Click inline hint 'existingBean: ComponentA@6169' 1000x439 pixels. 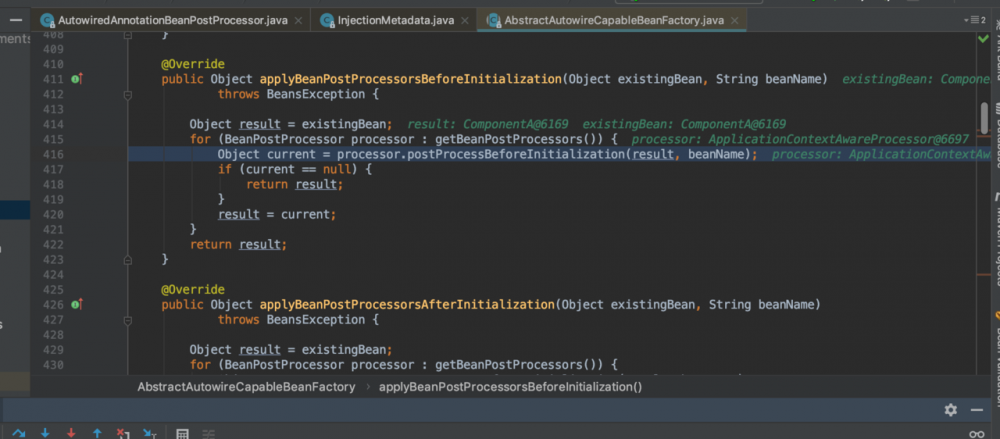pos(684,124)
